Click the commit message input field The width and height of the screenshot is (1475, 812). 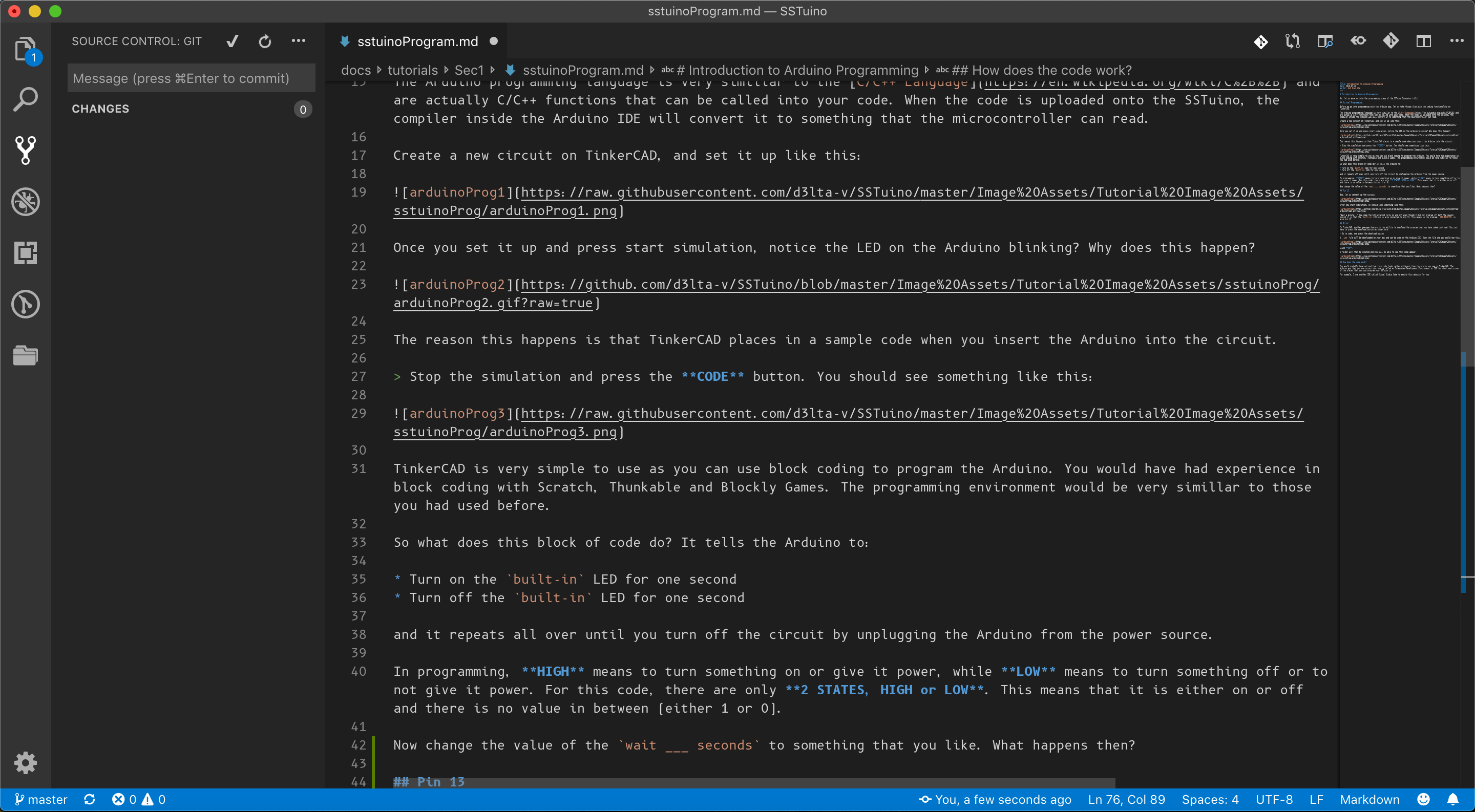[191, 78]
